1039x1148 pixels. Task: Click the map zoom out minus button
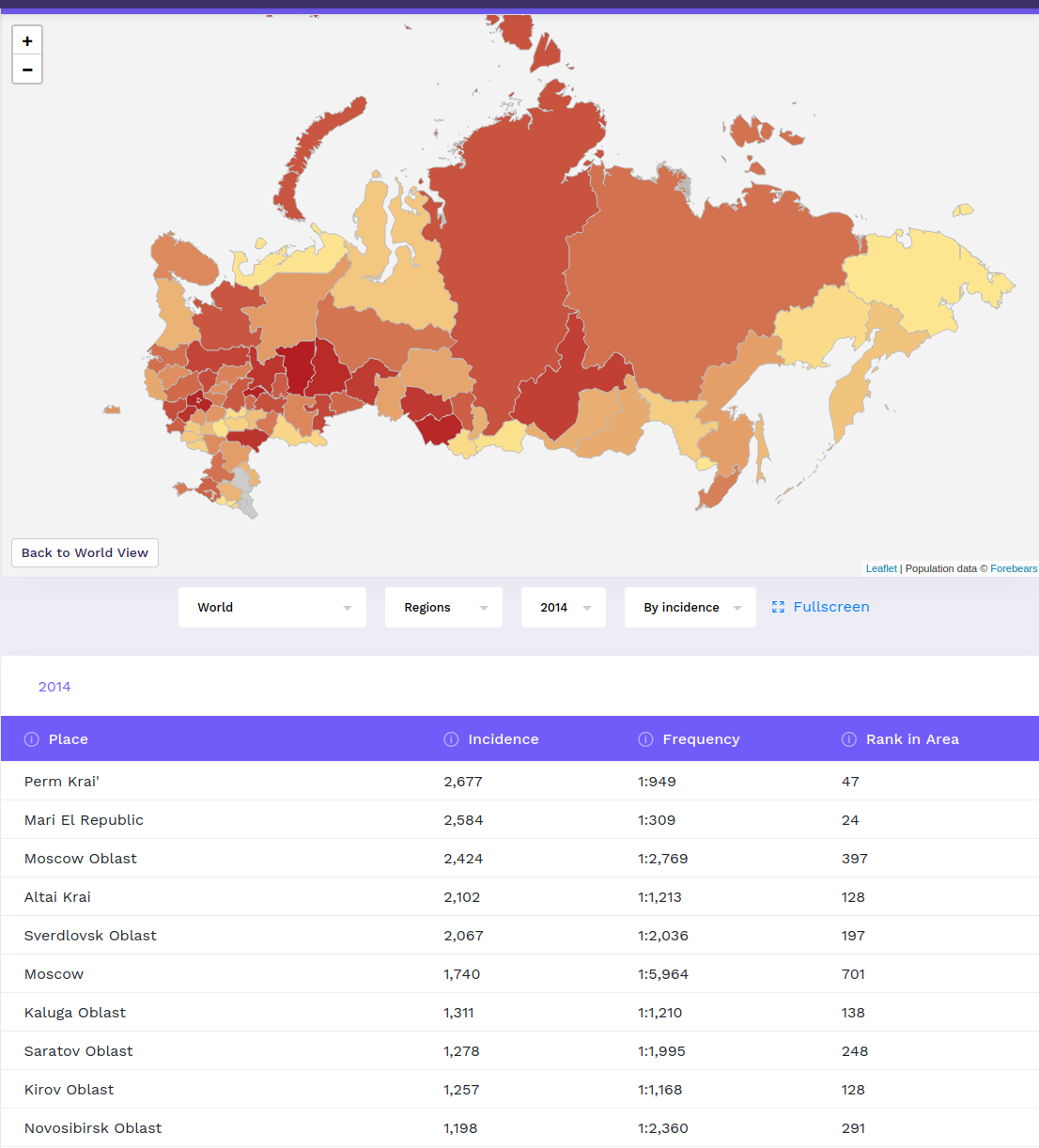27,70
